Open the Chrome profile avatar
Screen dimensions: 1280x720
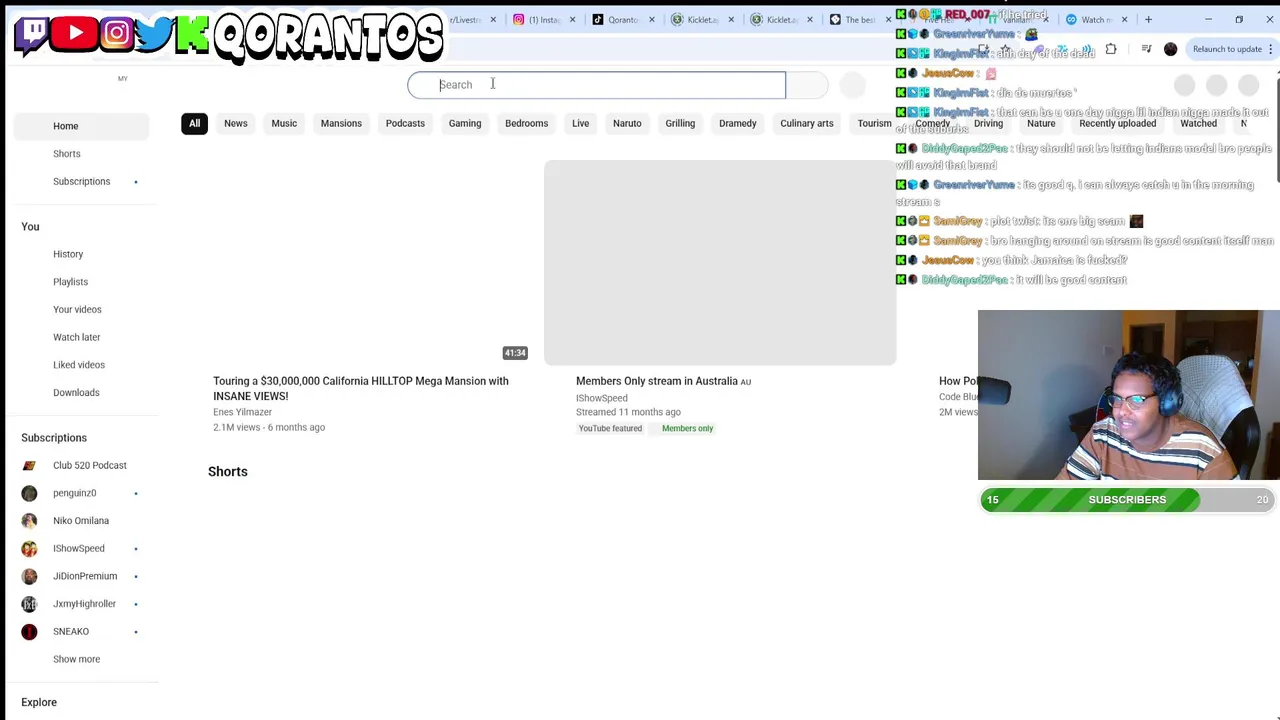(x=1171, y=49)
